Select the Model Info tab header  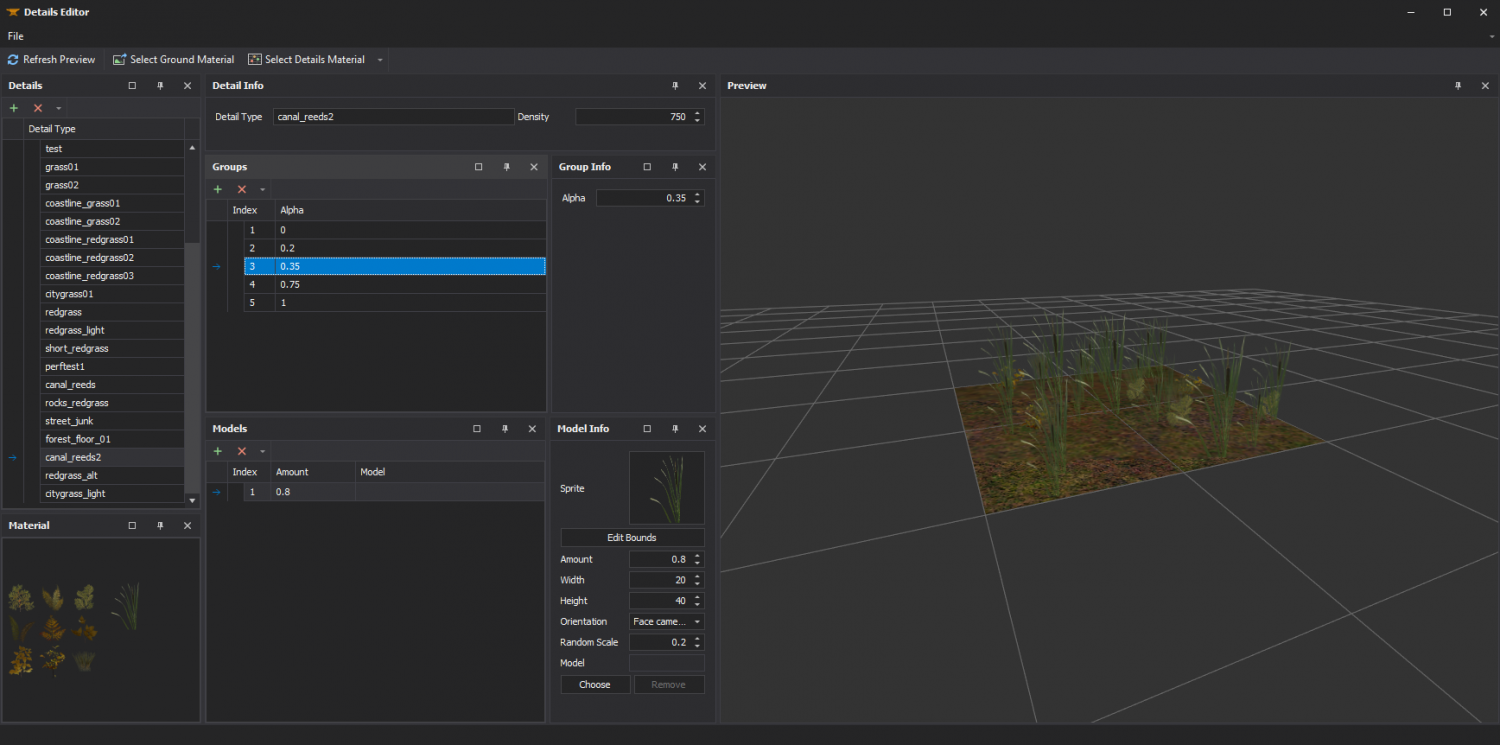[x=583, y=428]
